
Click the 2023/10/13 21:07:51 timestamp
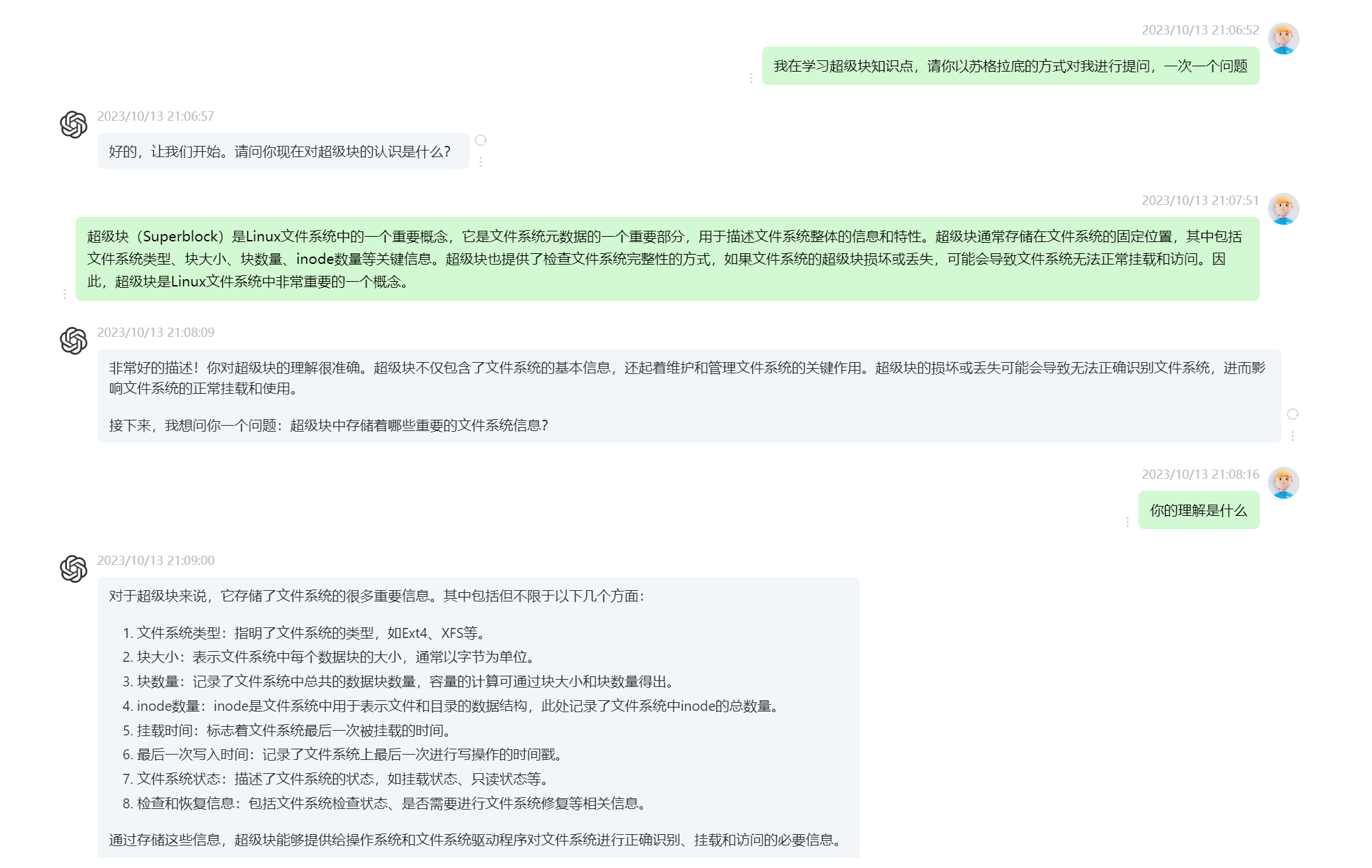pyautogui.click(x=1200, y=200)
